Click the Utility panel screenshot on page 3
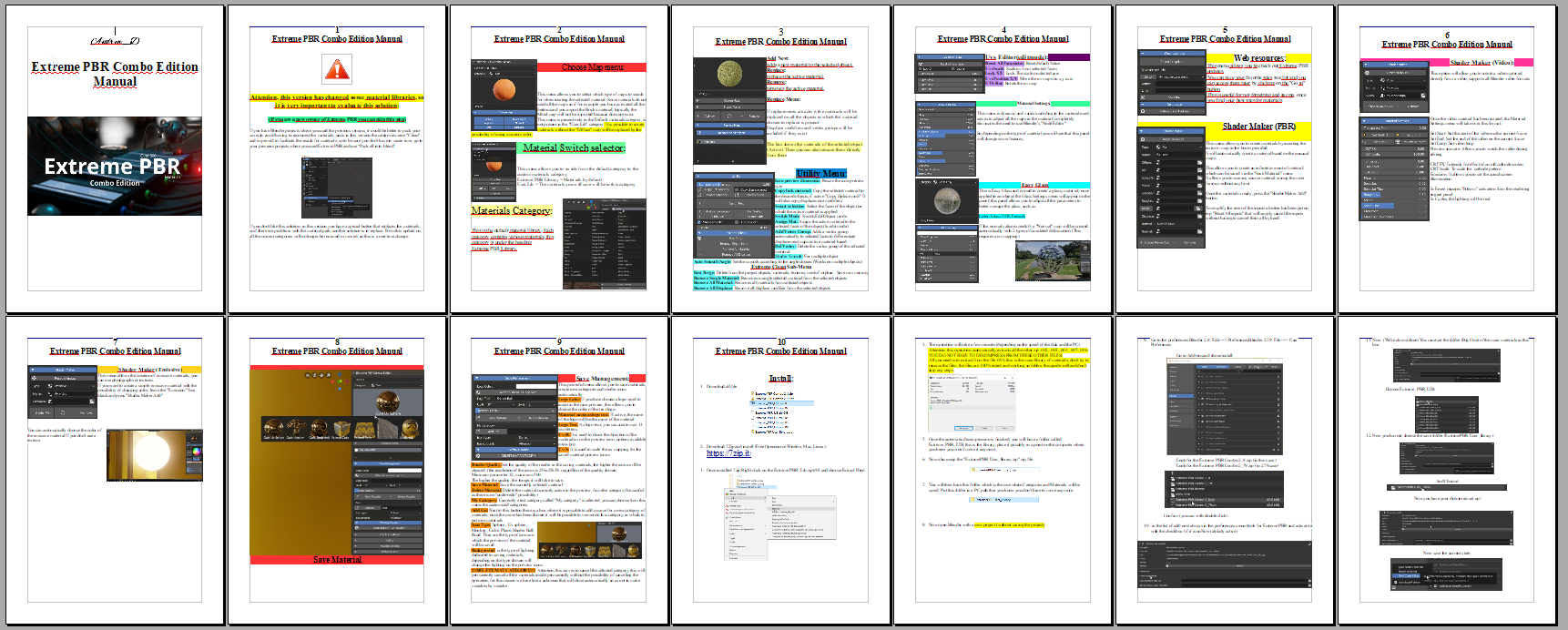This screenshot has height=630, width=1568. coord(733,216)
